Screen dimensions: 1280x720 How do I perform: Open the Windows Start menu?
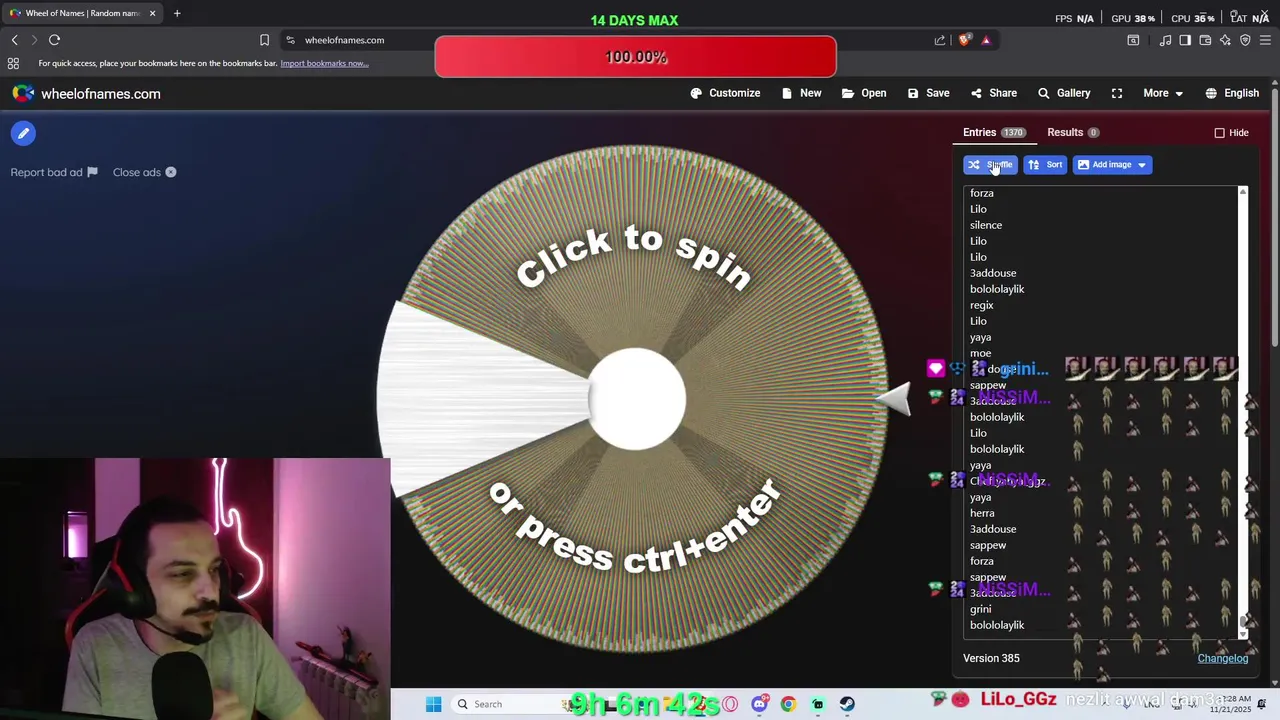click(x=433, y=704)
